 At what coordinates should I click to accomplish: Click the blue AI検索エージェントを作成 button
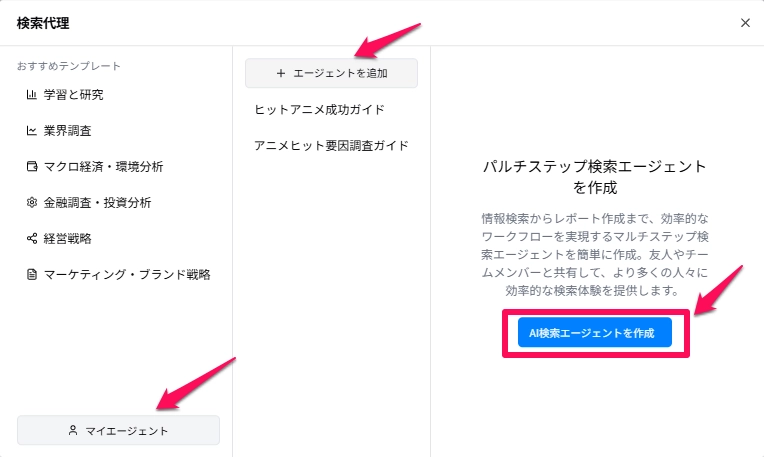point(595,333)
